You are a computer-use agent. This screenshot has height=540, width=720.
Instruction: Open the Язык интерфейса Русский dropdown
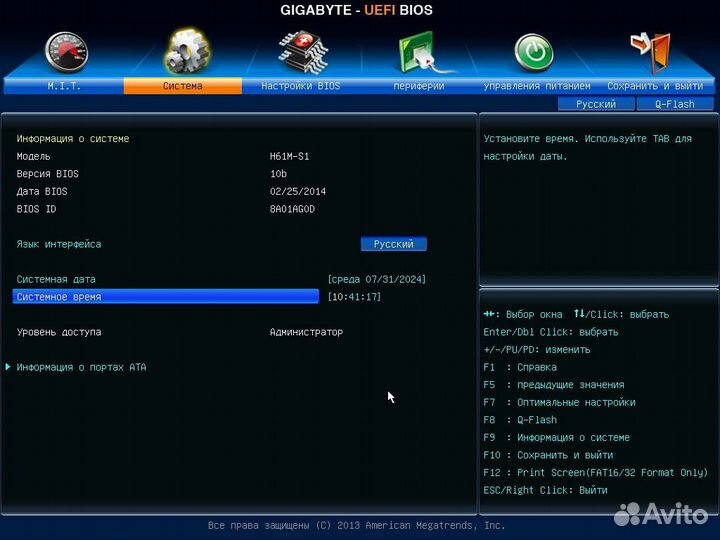(x=393, y=244)
